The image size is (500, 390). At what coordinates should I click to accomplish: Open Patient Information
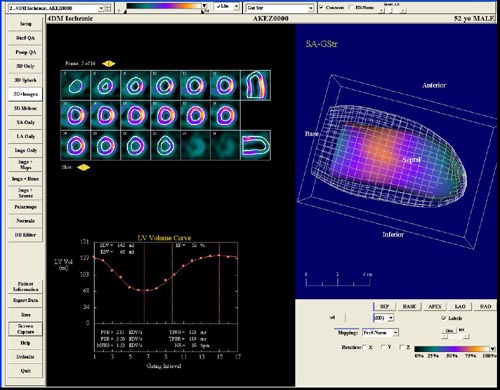[x=26, y=286]
